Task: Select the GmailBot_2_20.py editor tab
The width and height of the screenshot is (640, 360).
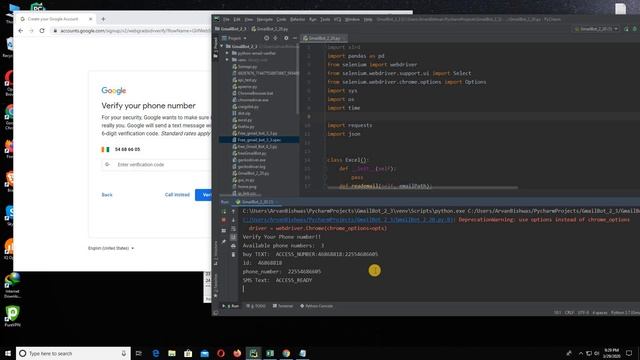Action: point(324,38)
